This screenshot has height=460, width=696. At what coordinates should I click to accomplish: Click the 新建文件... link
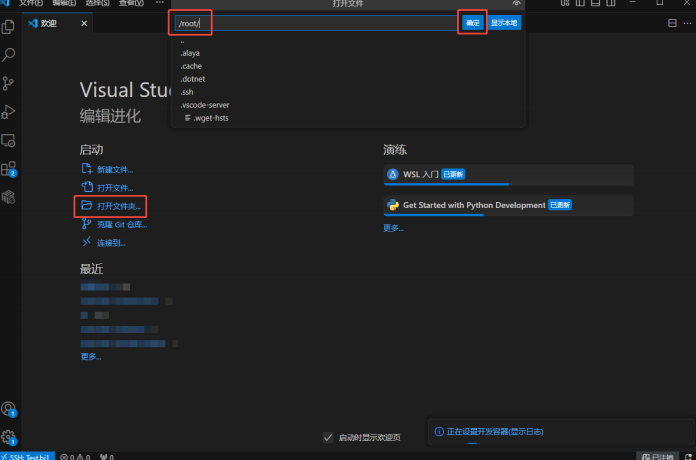115,170
